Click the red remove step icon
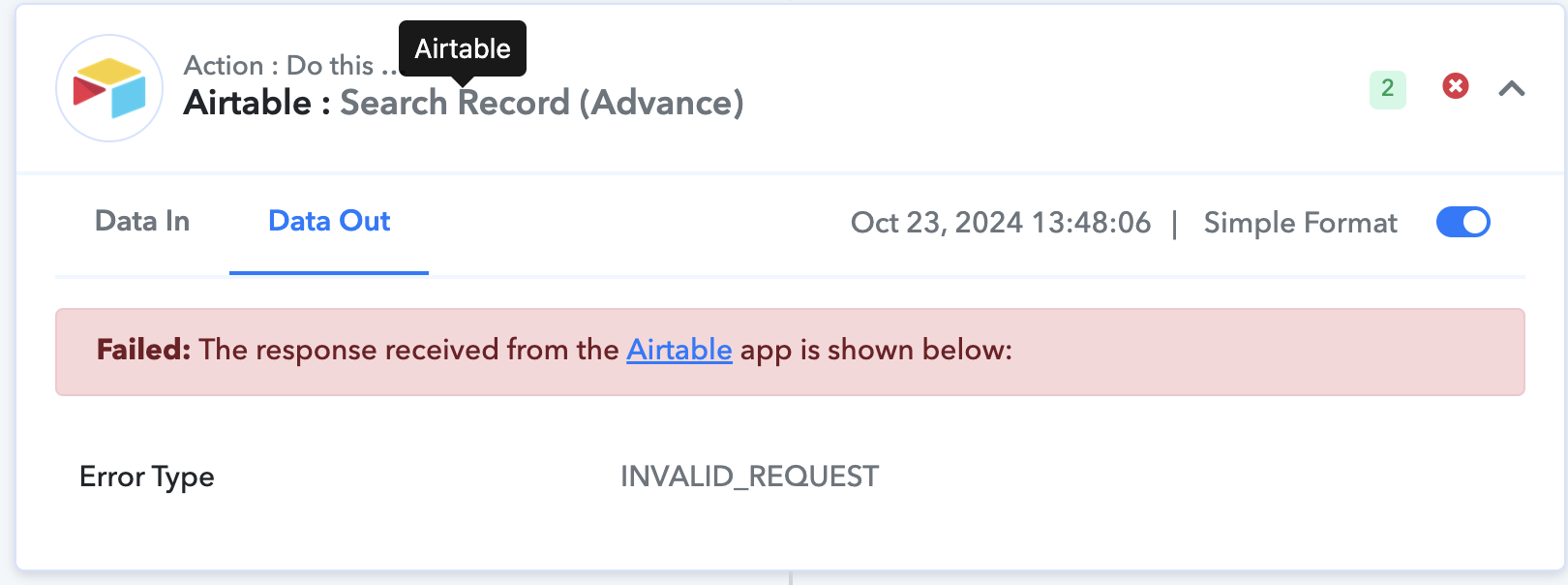 1455,86
